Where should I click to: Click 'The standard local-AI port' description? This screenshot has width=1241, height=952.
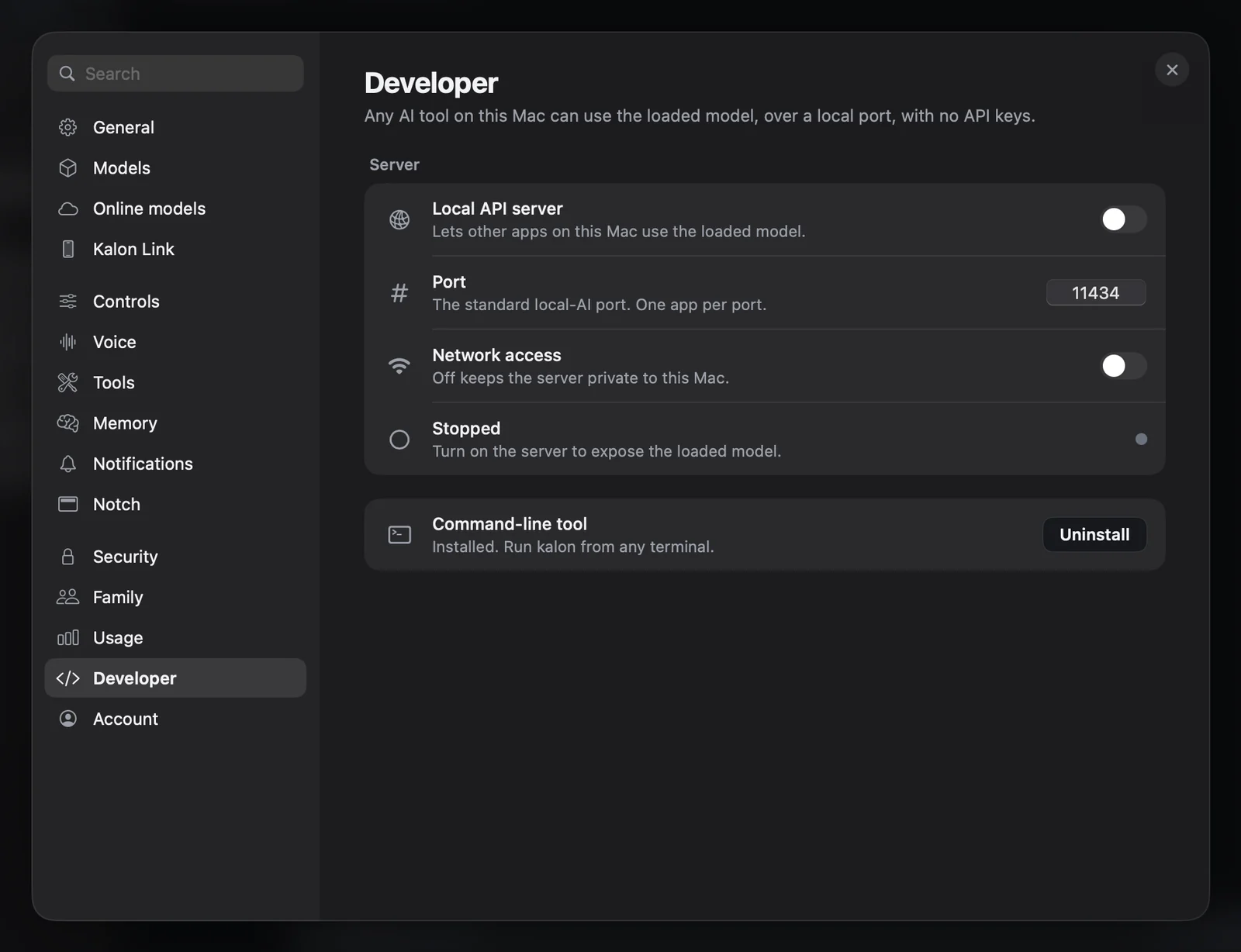click(600, 305)
